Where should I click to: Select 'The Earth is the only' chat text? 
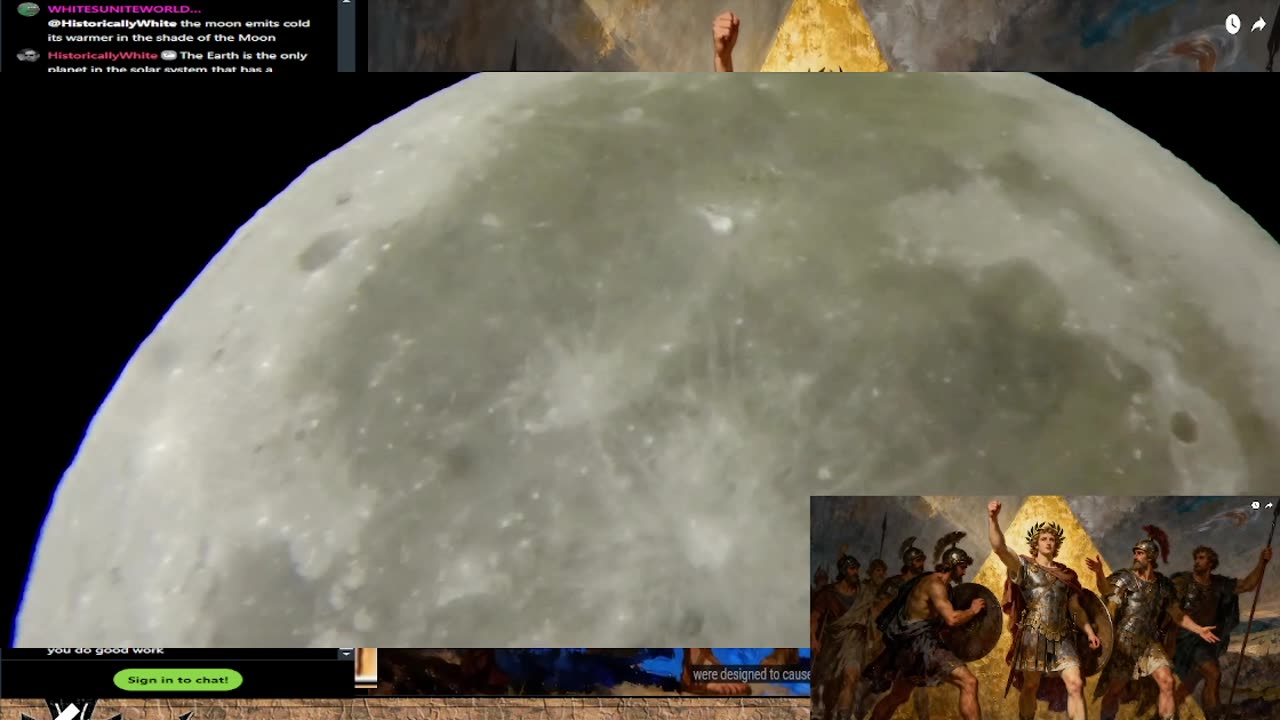243,56
